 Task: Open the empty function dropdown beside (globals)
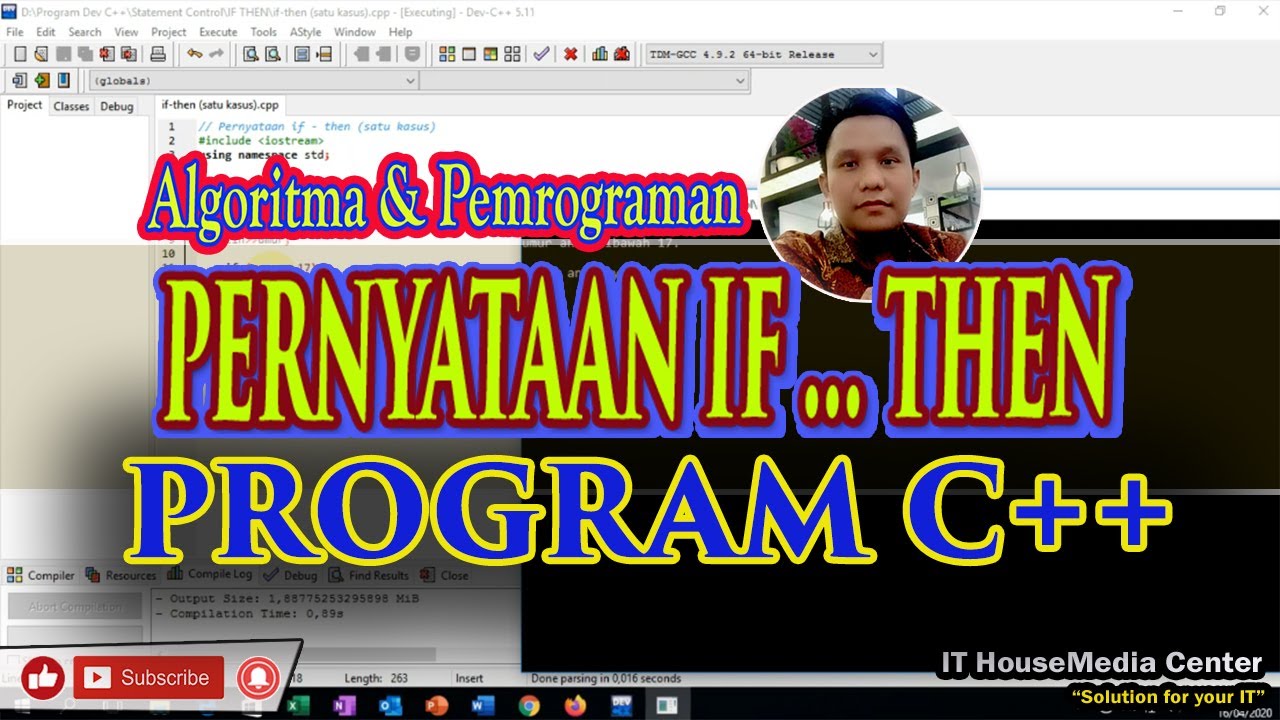pos(584,80)
